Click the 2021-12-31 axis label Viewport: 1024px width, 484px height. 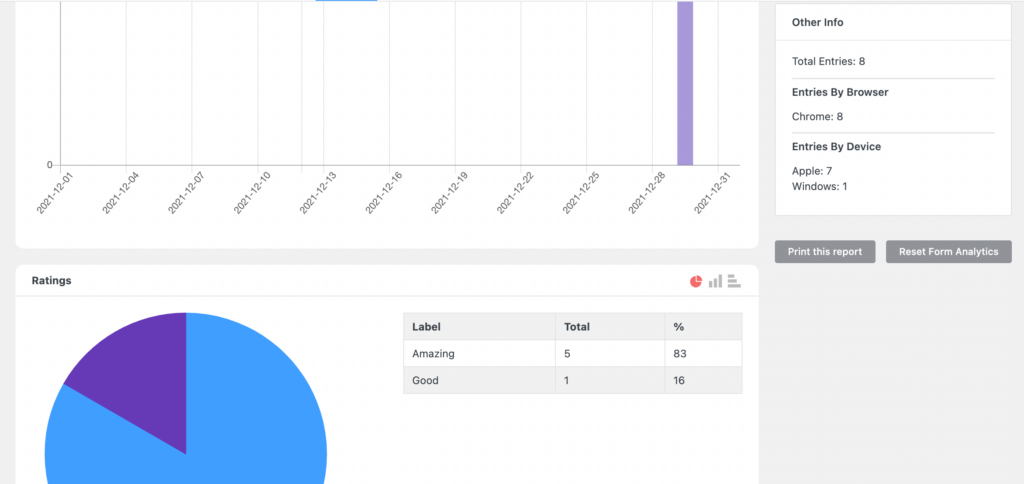(x=711, y=193)
